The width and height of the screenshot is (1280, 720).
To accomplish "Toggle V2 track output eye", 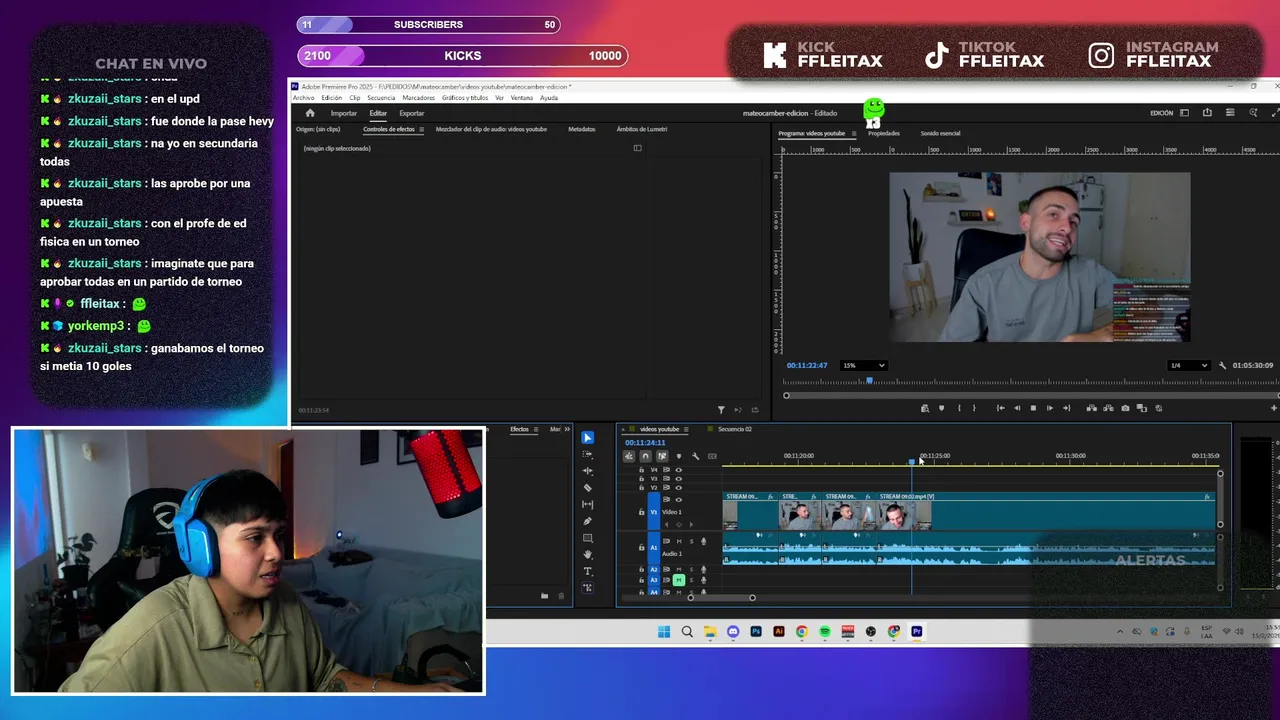I will (679, 488).
